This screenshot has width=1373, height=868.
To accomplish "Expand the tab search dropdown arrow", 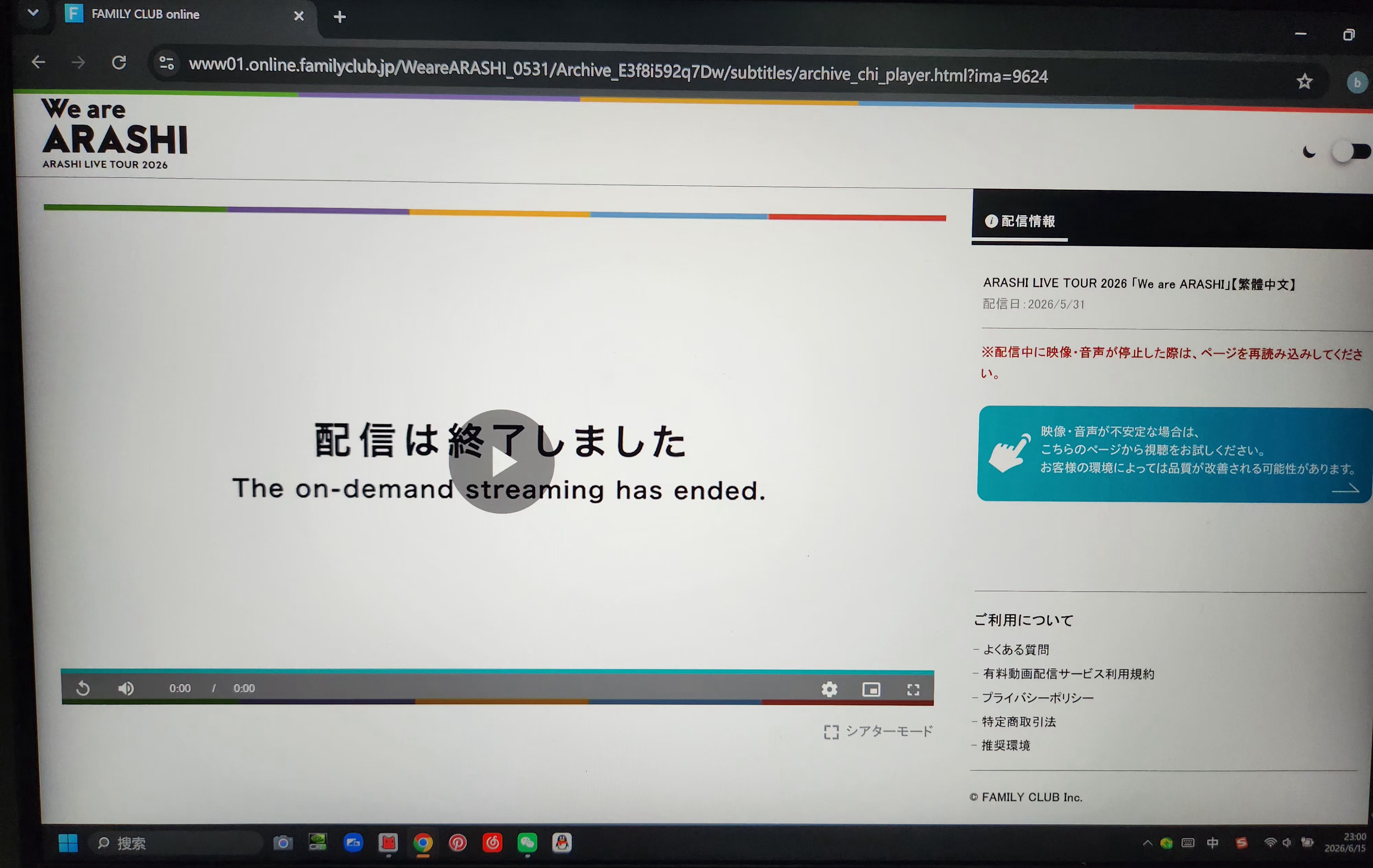I will click(x=33, y=13).
